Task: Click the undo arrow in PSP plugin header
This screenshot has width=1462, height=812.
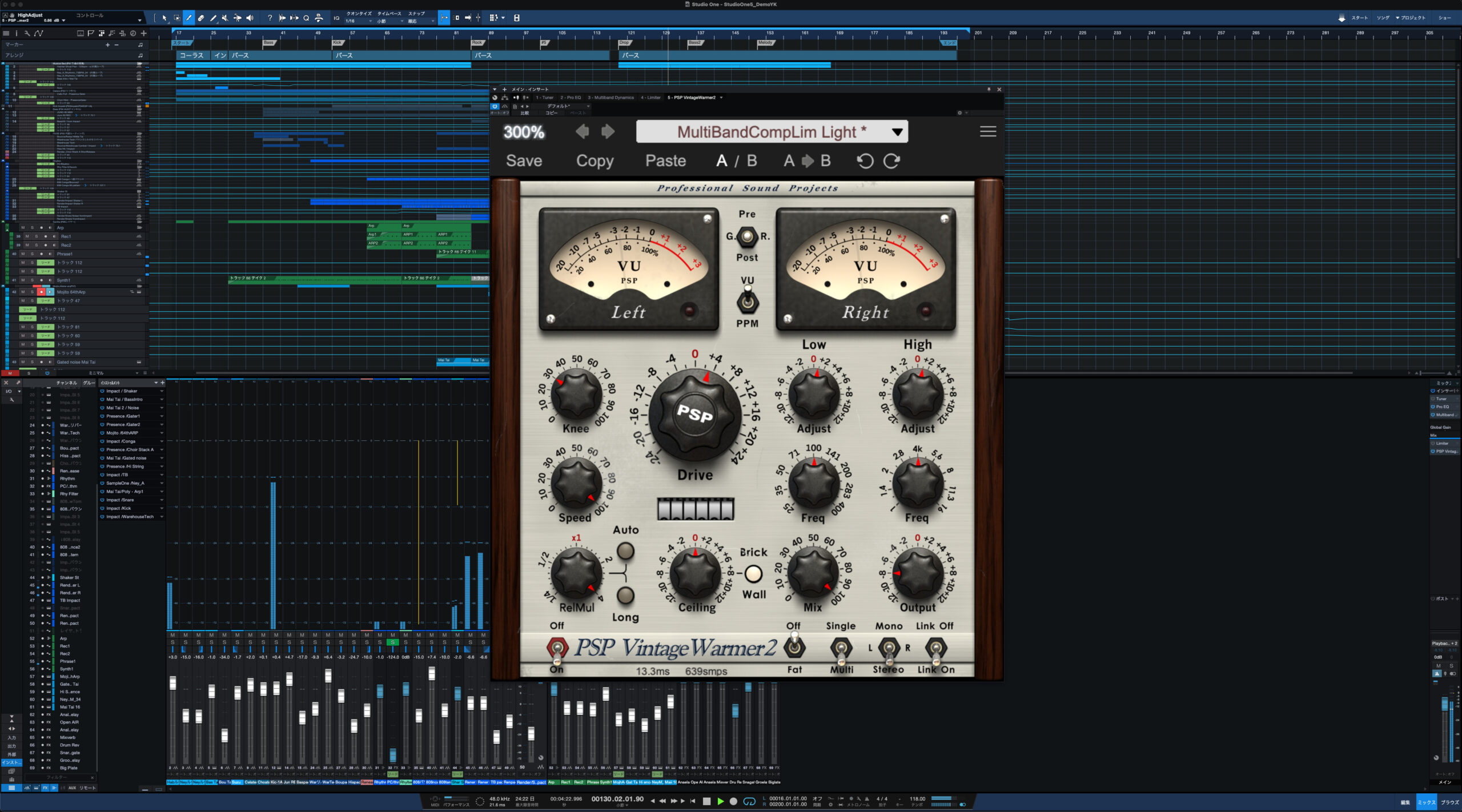Action: pyautogui.click(x=865, y=161)
